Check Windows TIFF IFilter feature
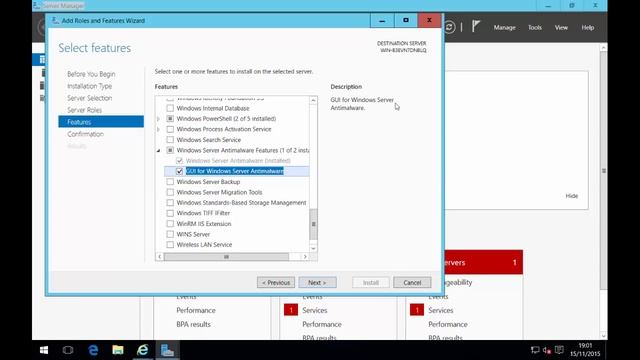Viewport: 640px width, 360px height. point(170,213)
